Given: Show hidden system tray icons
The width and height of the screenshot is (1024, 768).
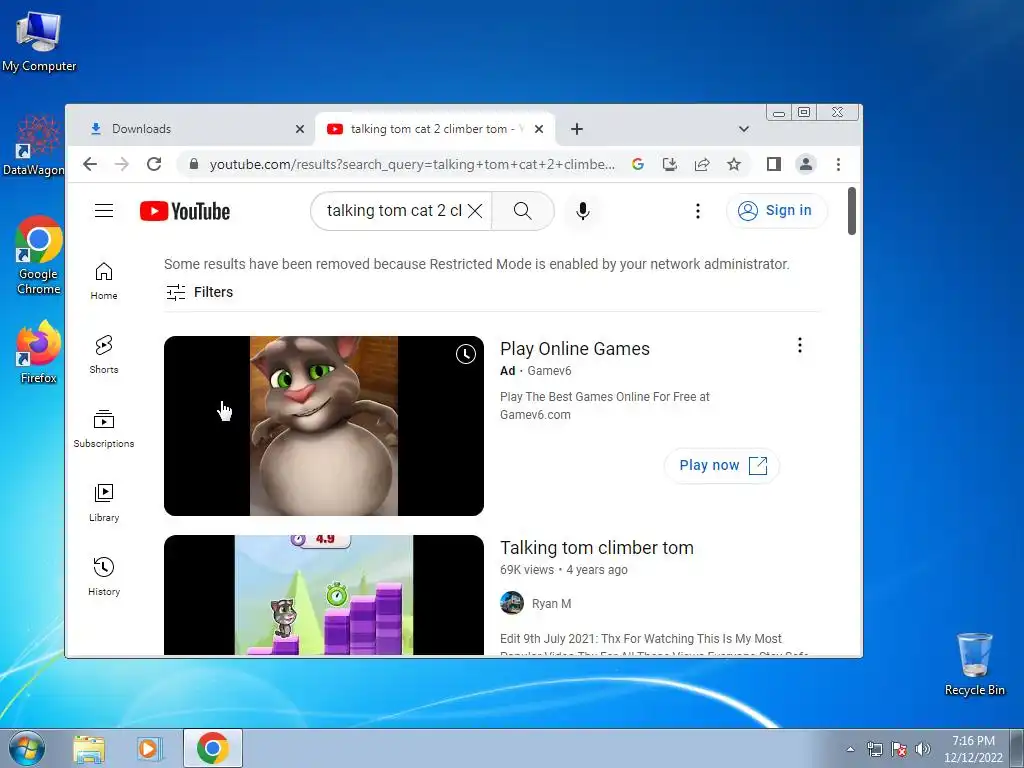Looking at the screenshot, I should [x=850, y=749].
